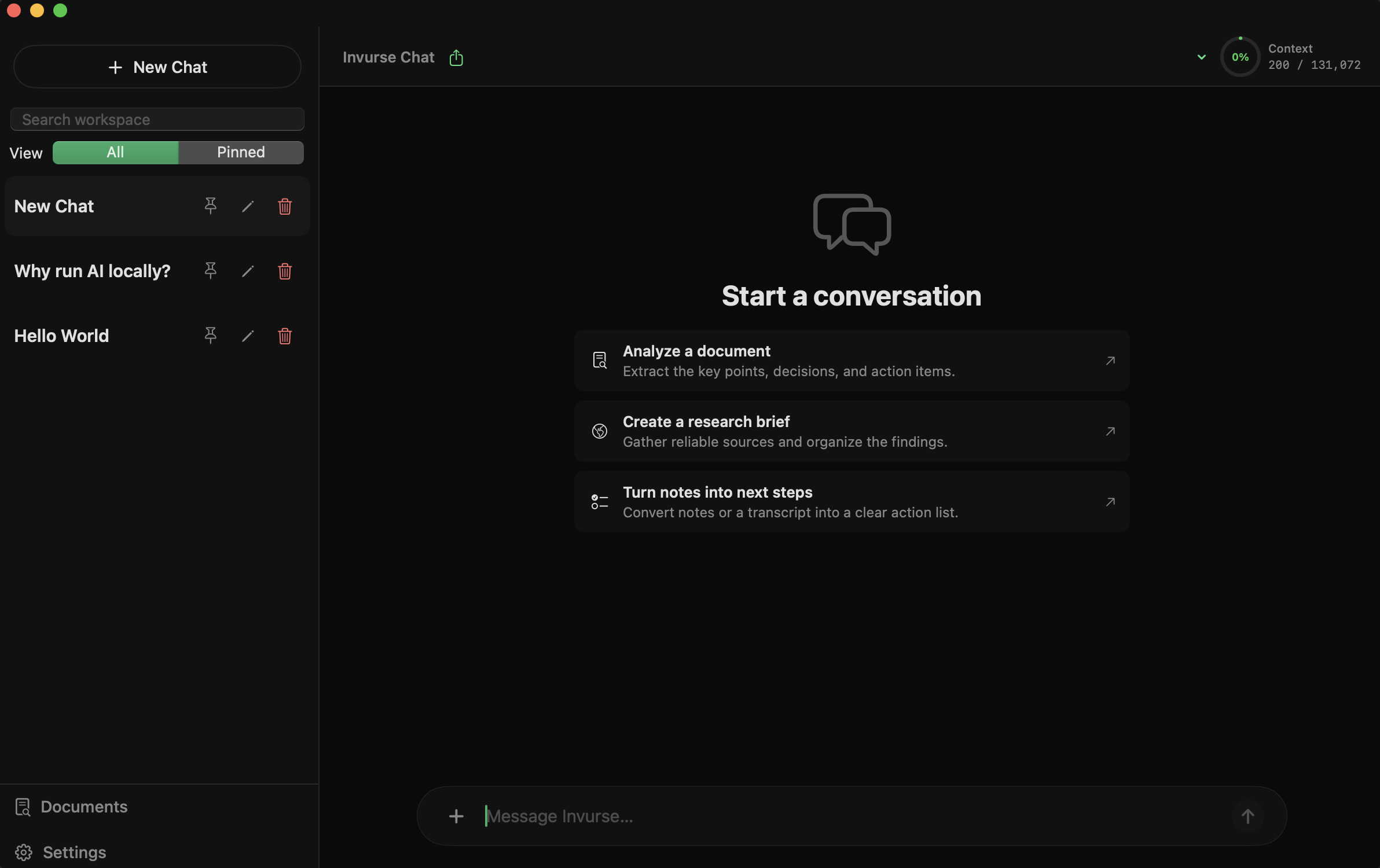The image size is (1380, 868).
Task: Rename the New Chat conversation
Action: coord(248,207)
